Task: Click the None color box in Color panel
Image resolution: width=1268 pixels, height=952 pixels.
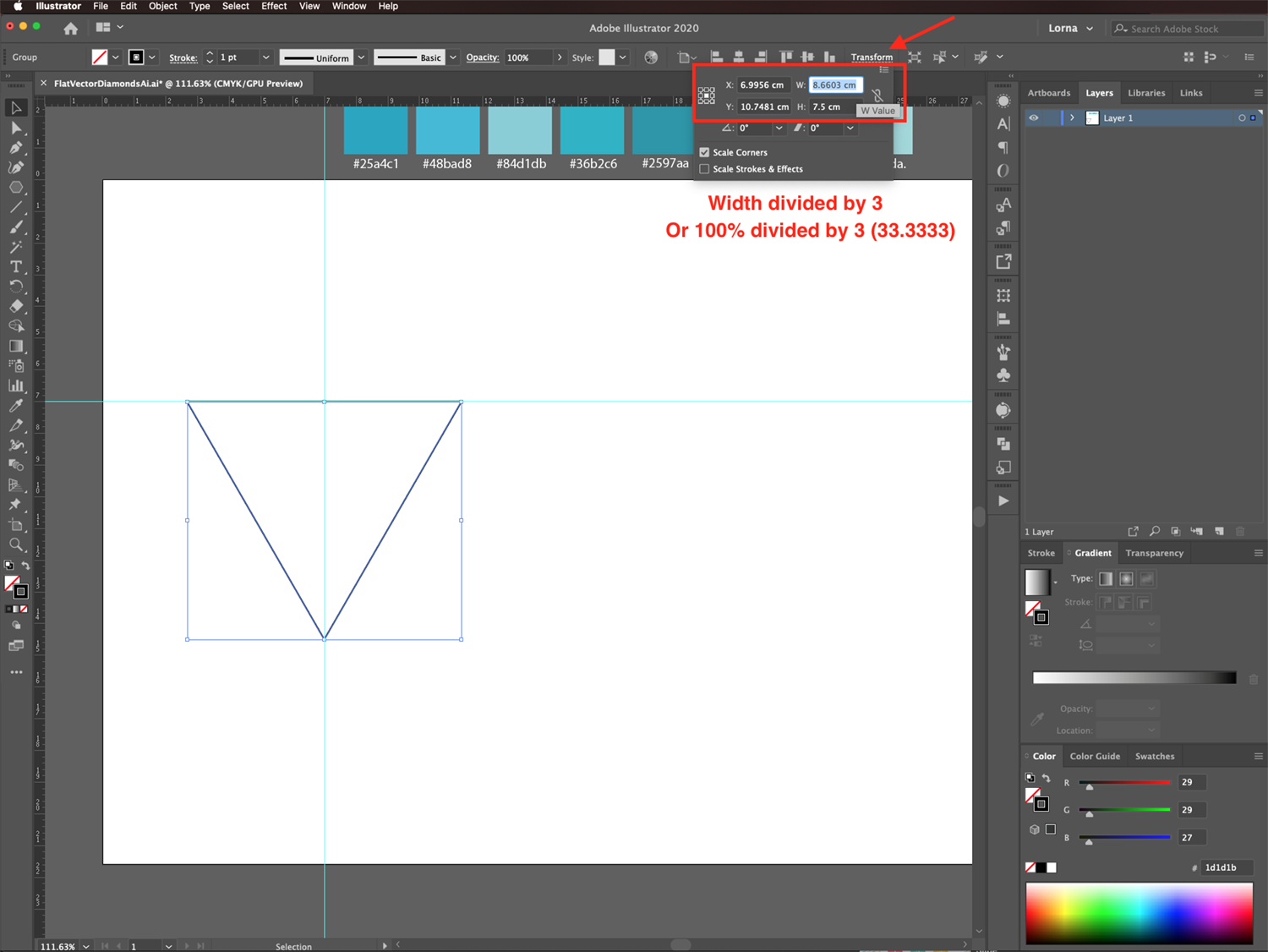Action: pyautogui.click(x=1030, y=867)
